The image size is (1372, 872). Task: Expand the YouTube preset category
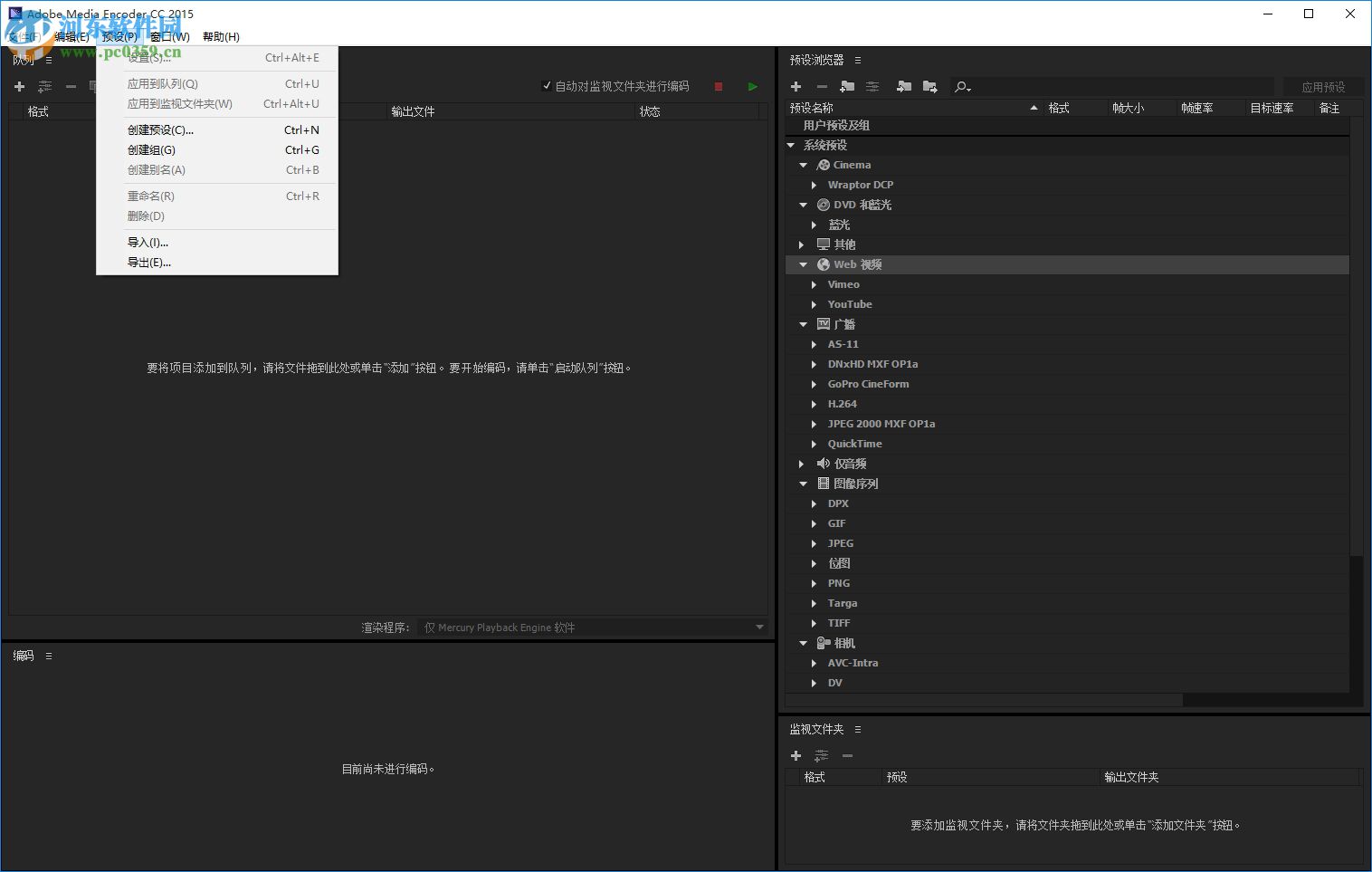coord(814,303)
